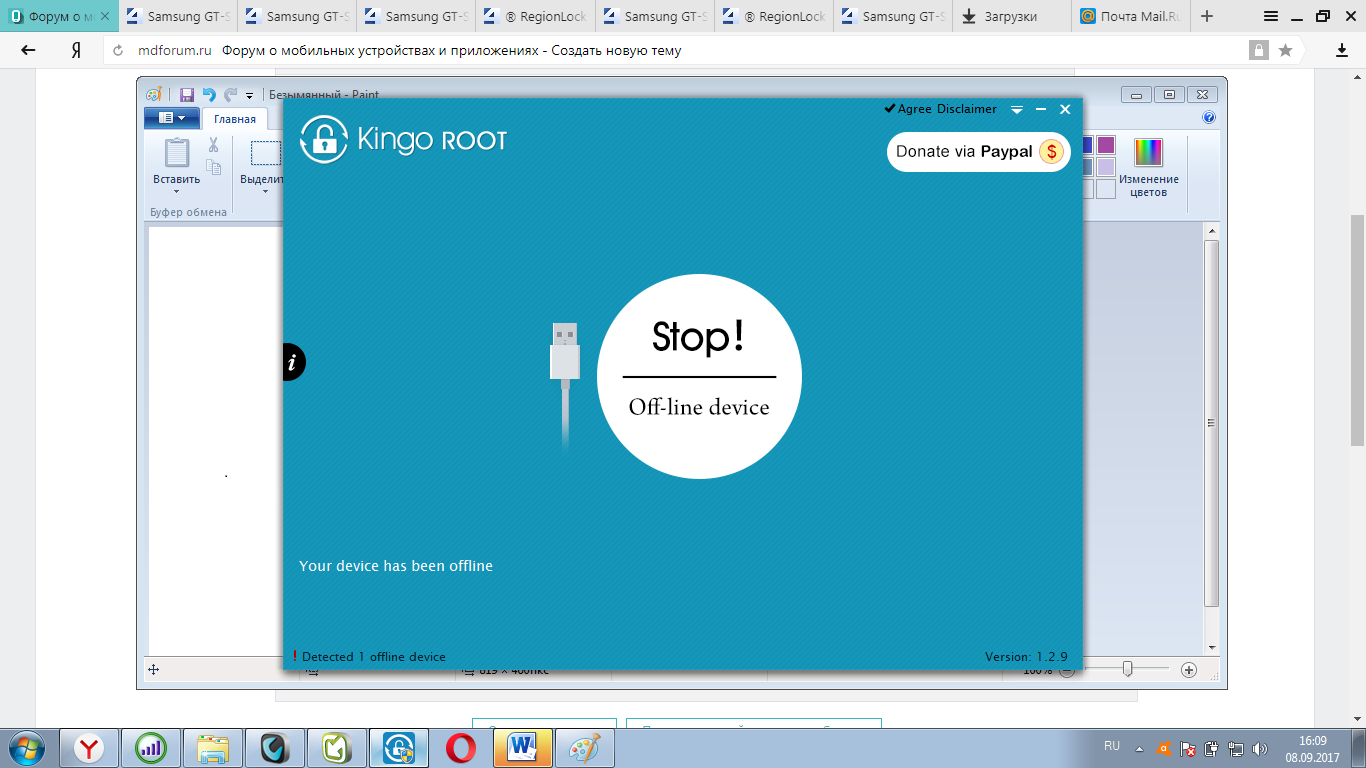The height and width of the screenshot is (768, 1366).
Task: Bookmark the page with the star icon
Action: click(1285, 51)
